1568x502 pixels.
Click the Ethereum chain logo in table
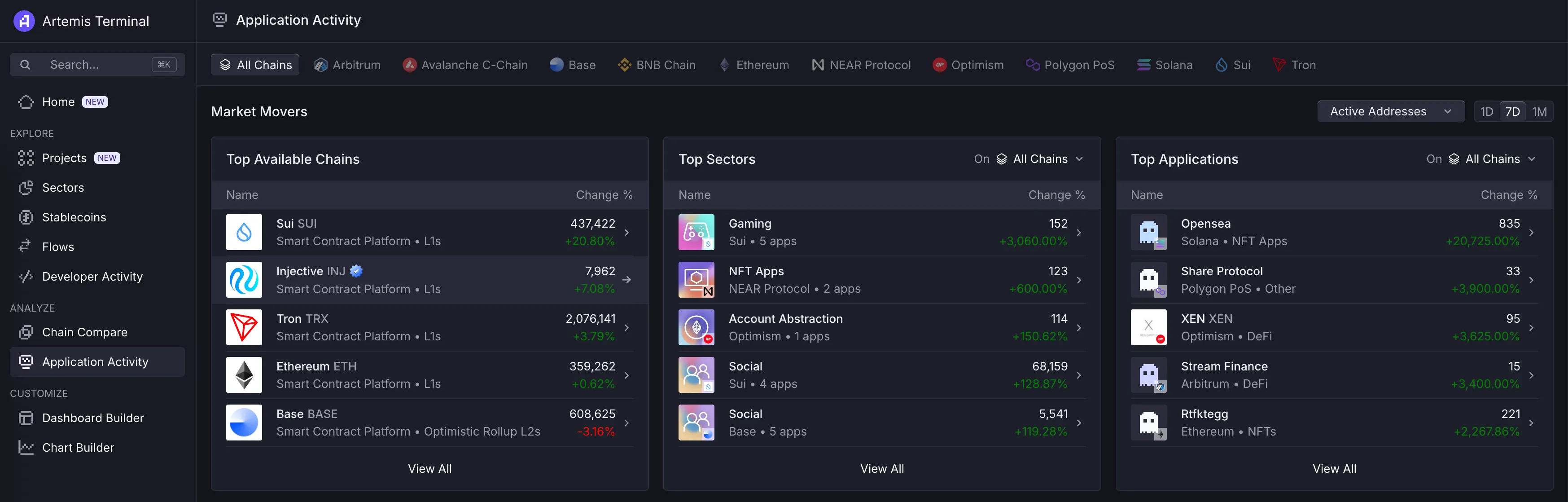[x=244, y=374]
